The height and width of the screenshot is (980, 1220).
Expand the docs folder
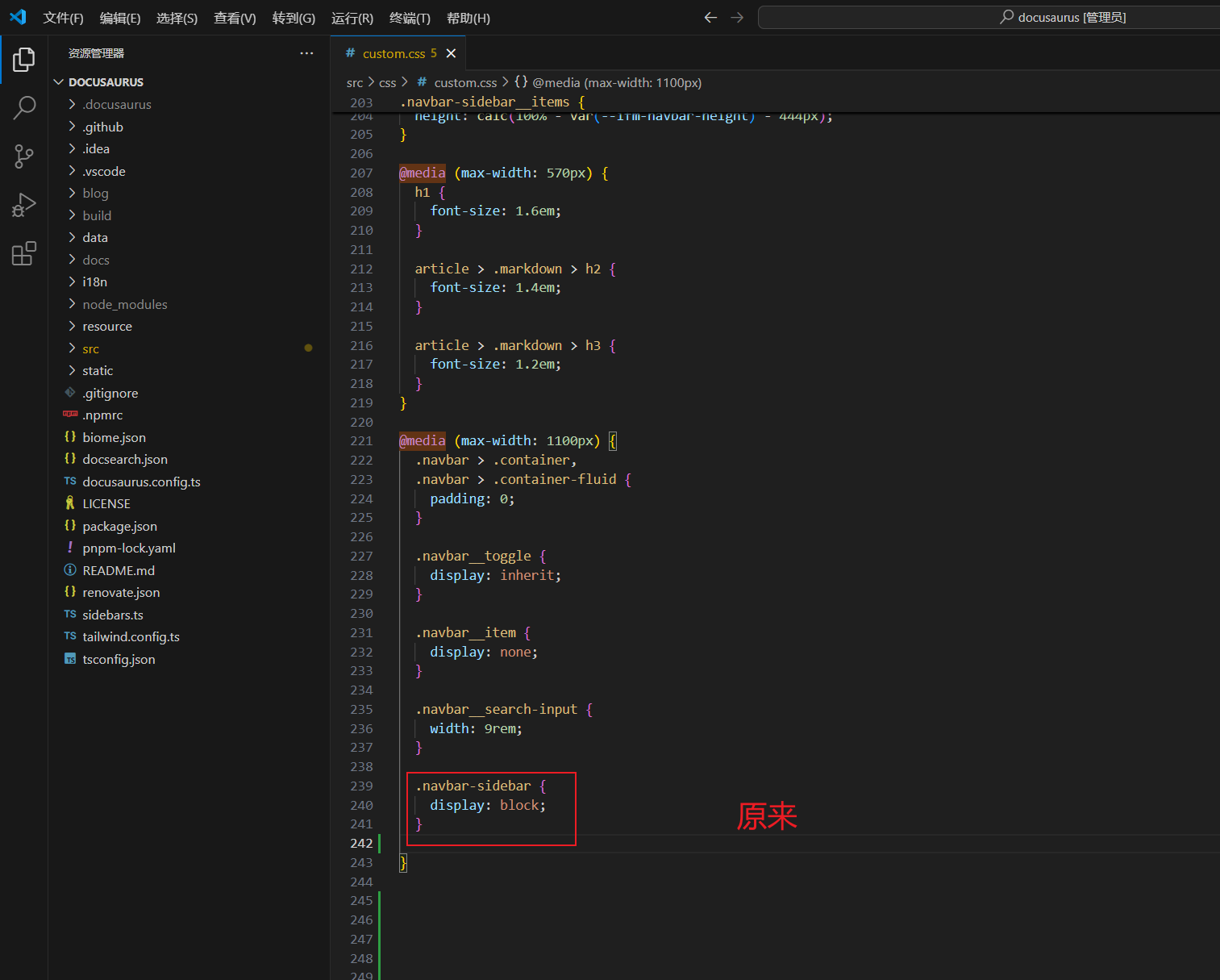(x=189, y=260)
